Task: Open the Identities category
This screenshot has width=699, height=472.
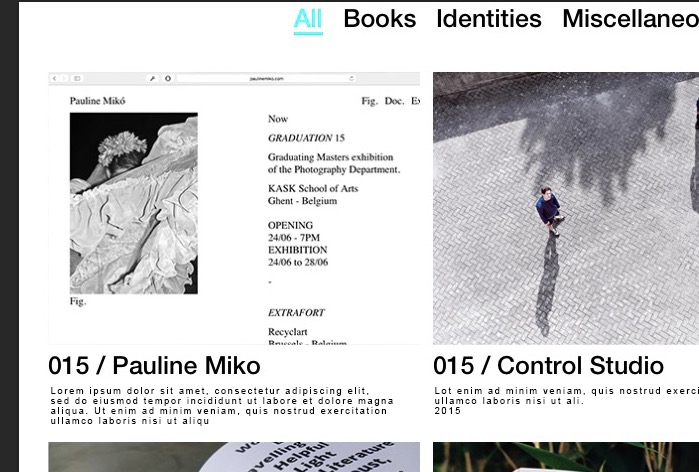Action: click(x=489, y=19)
